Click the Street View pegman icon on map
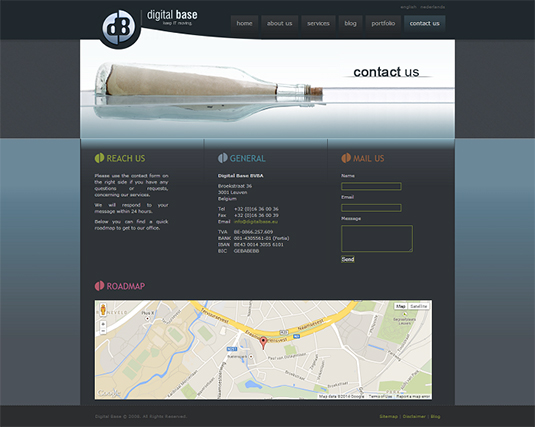The width and height of the screenshot is (535, 427). 103,310
